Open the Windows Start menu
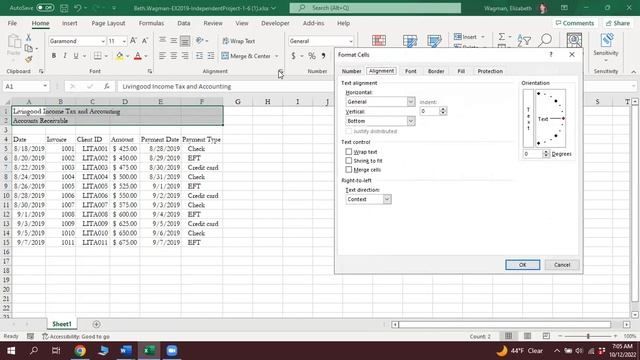The width and height of the screenshot is (640, 360). (11, 351)
